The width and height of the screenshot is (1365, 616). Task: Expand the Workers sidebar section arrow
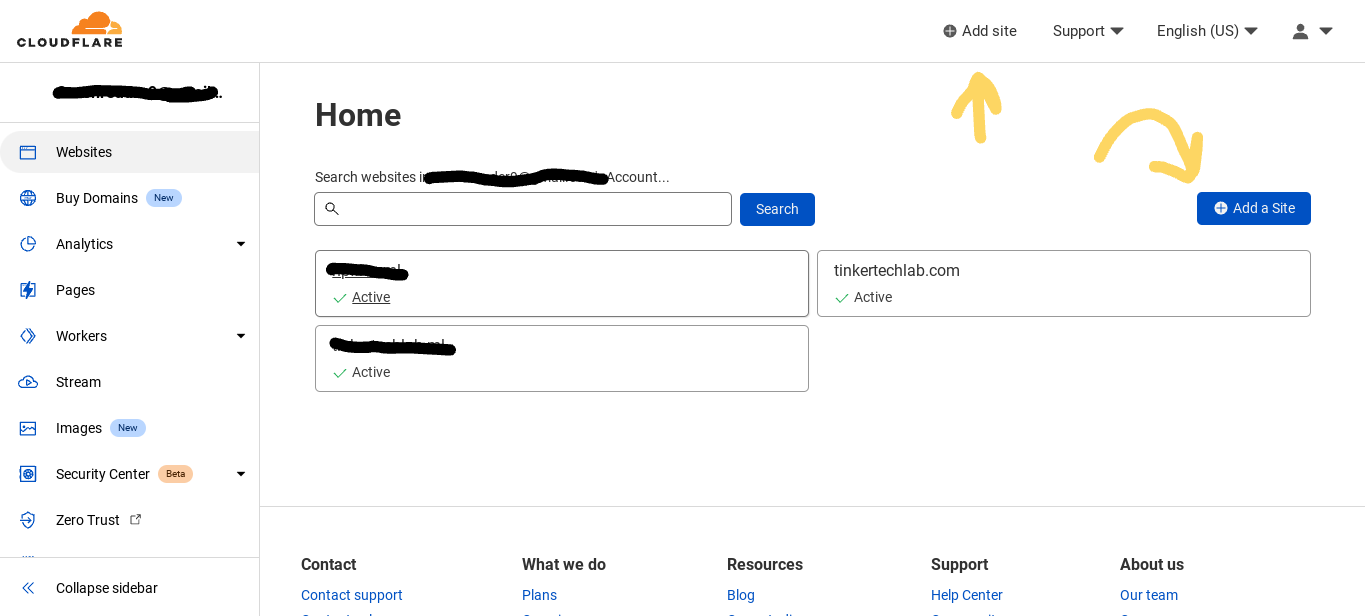tap(240, 336)
